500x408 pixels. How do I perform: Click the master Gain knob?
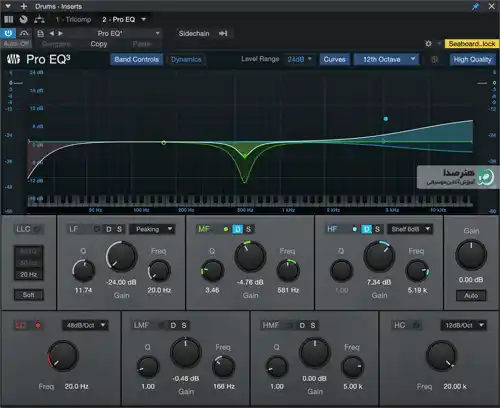(x=471, y=255)
